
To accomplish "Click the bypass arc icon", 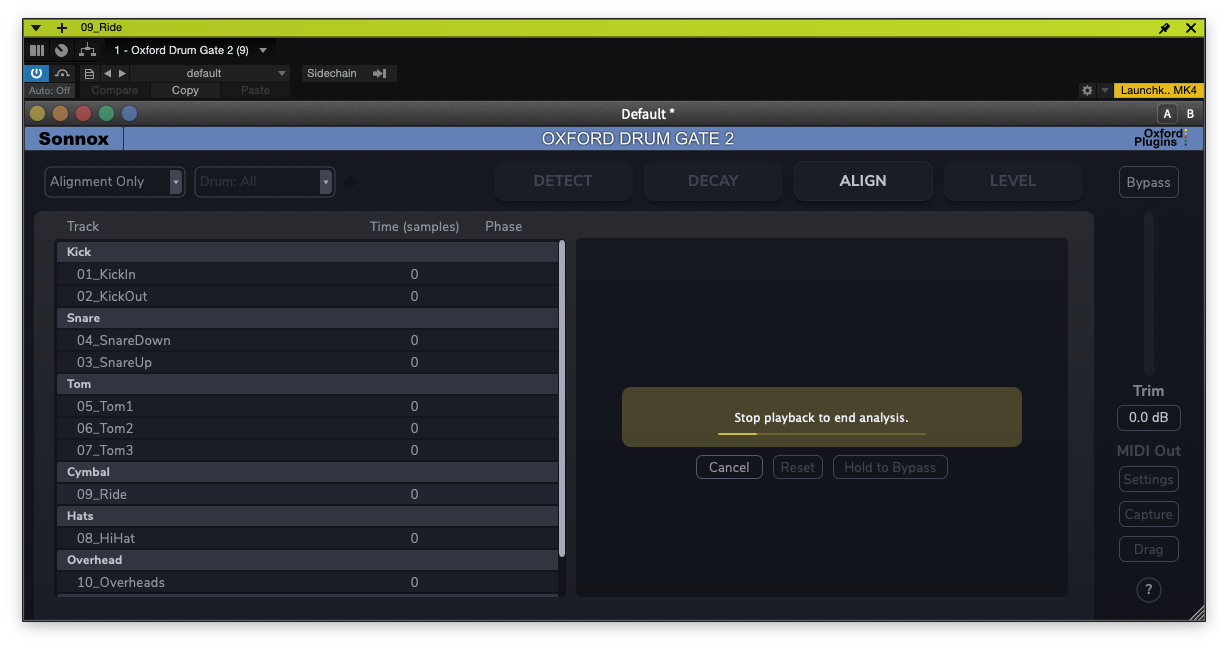I will tap(62, 73).
